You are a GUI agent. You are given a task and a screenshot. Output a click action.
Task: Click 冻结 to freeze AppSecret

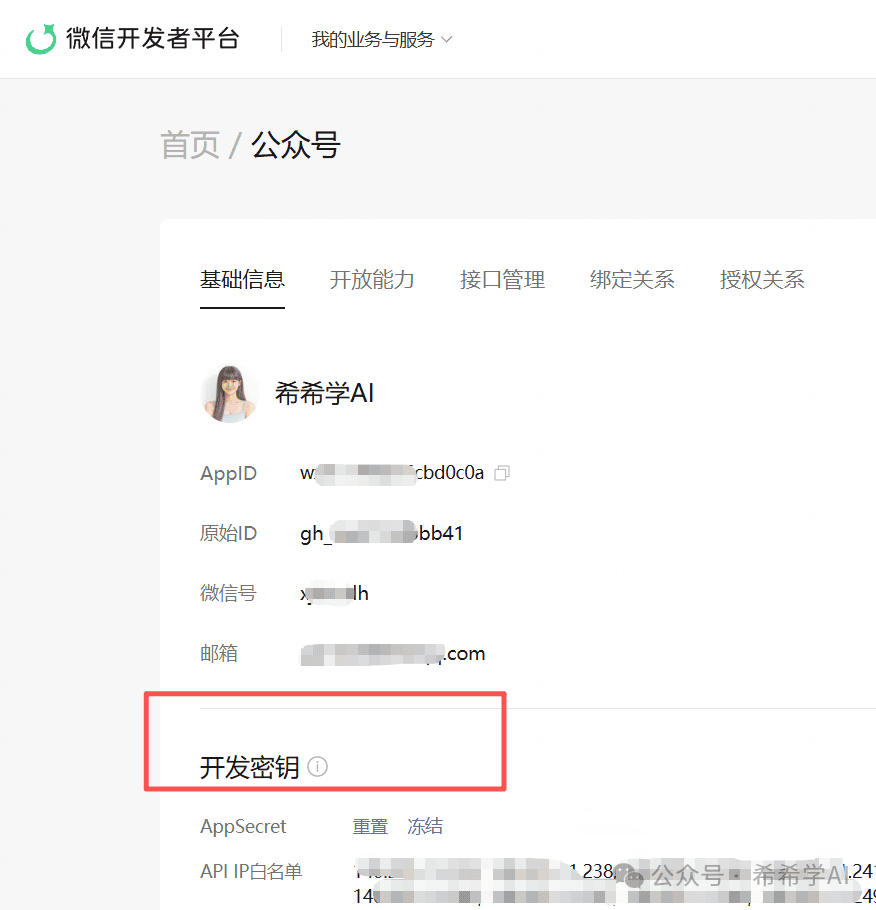click(x=425, y=826)
